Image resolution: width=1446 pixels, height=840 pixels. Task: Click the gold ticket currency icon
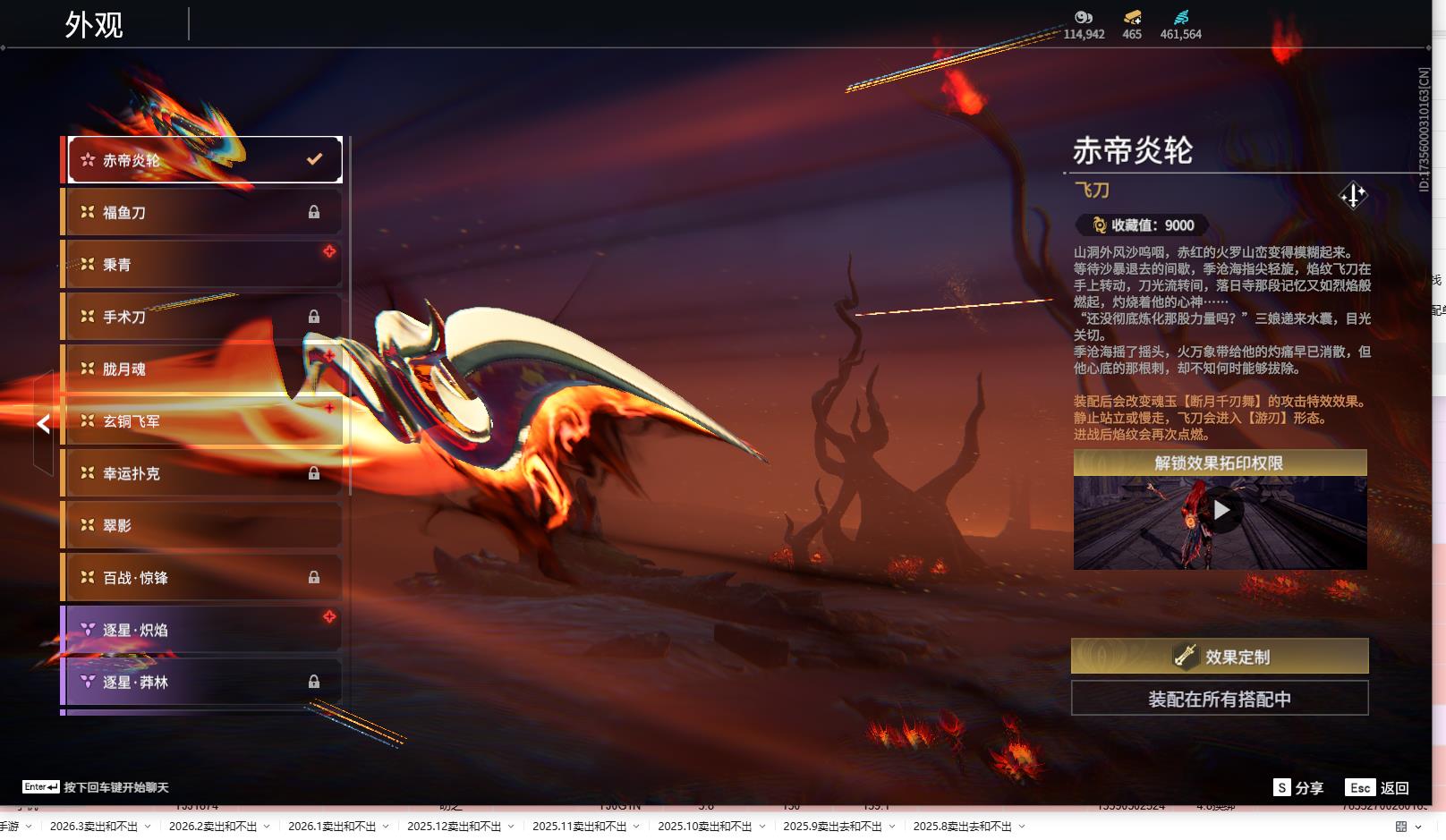pos(1132,17)
